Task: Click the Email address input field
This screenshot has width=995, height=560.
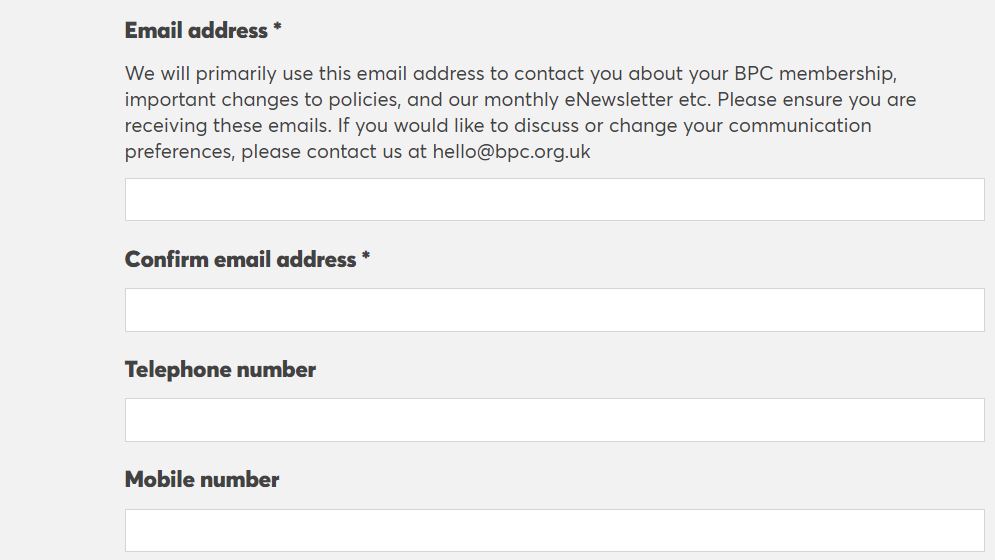Action: (554, 200)
